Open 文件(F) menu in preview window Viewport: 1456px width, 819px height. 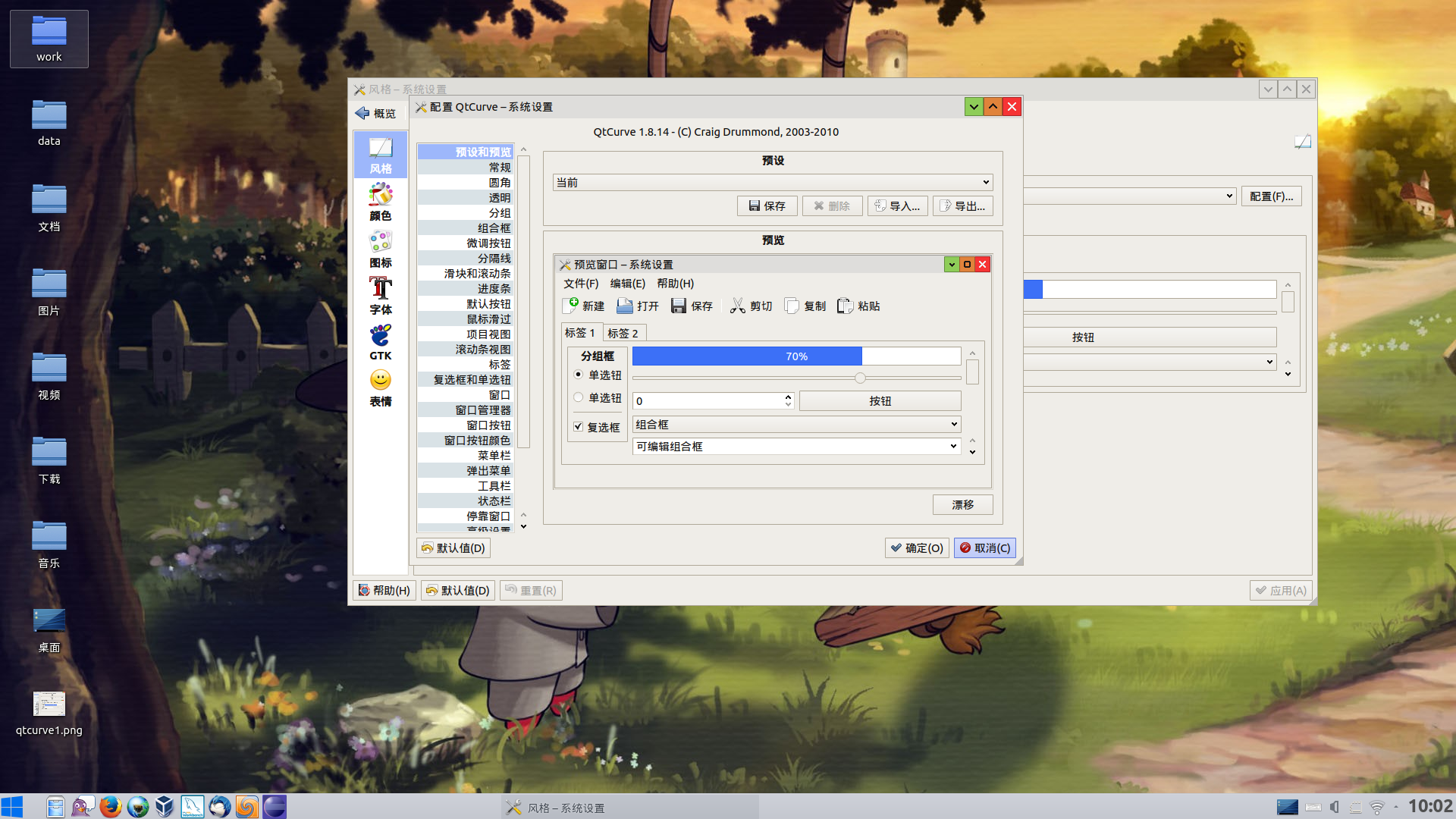coord(581,283)
